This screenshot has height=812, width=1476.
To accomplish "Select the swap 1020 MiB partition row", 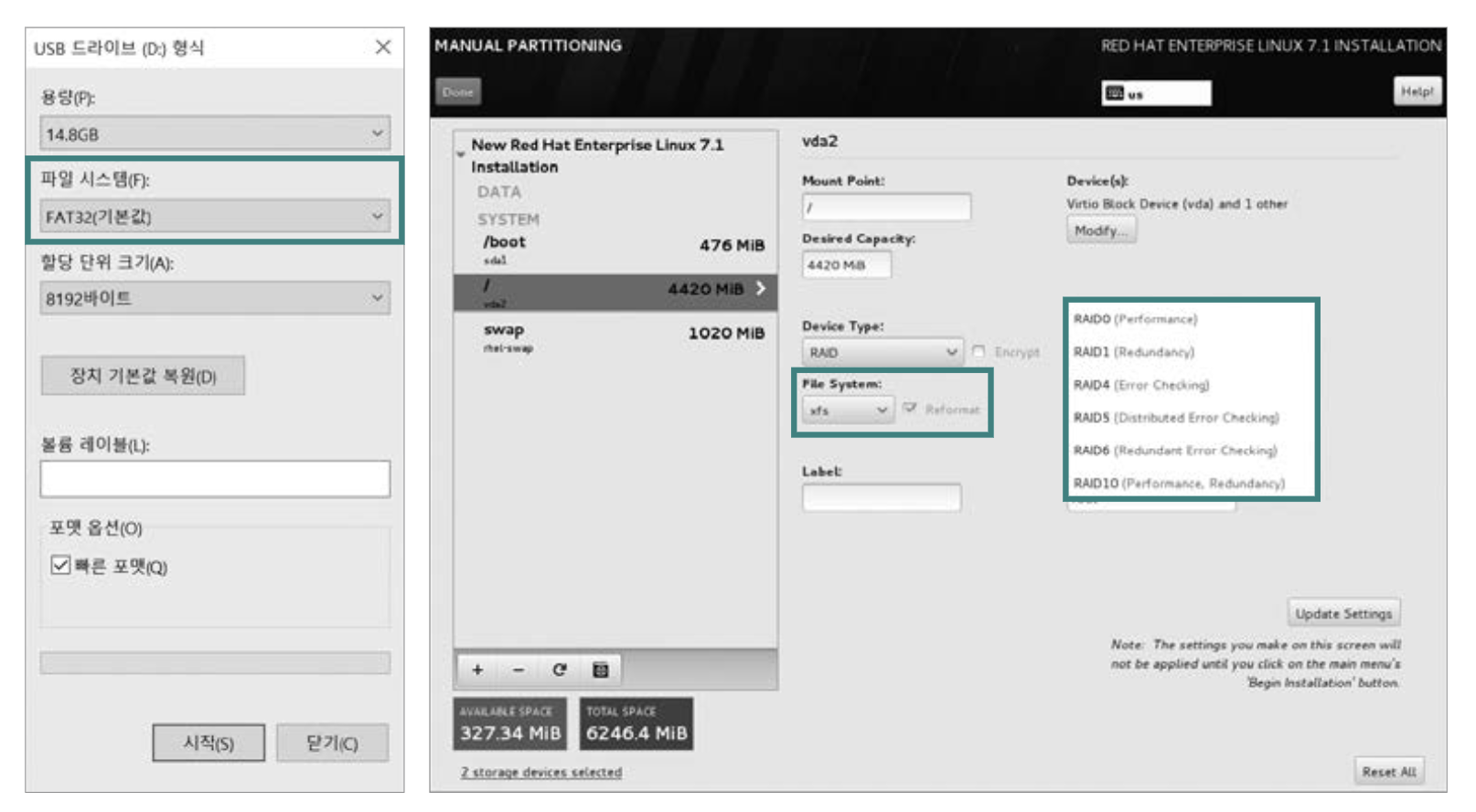I will tap(615, 337).
